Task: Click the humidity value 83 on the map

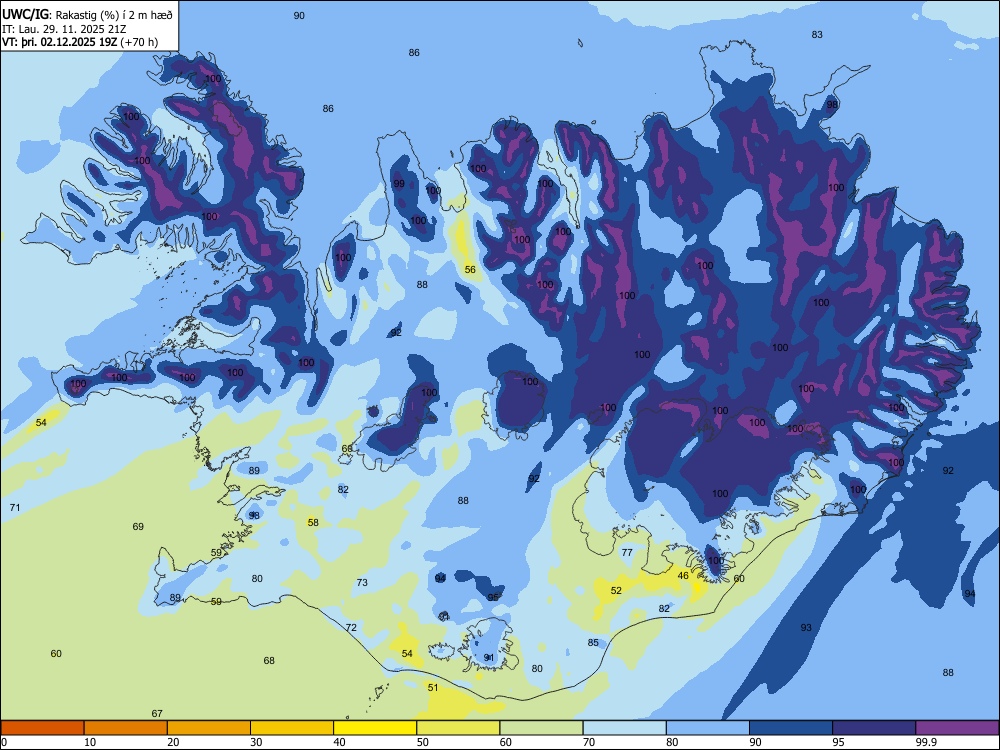Action: click(x=817, y=34)
